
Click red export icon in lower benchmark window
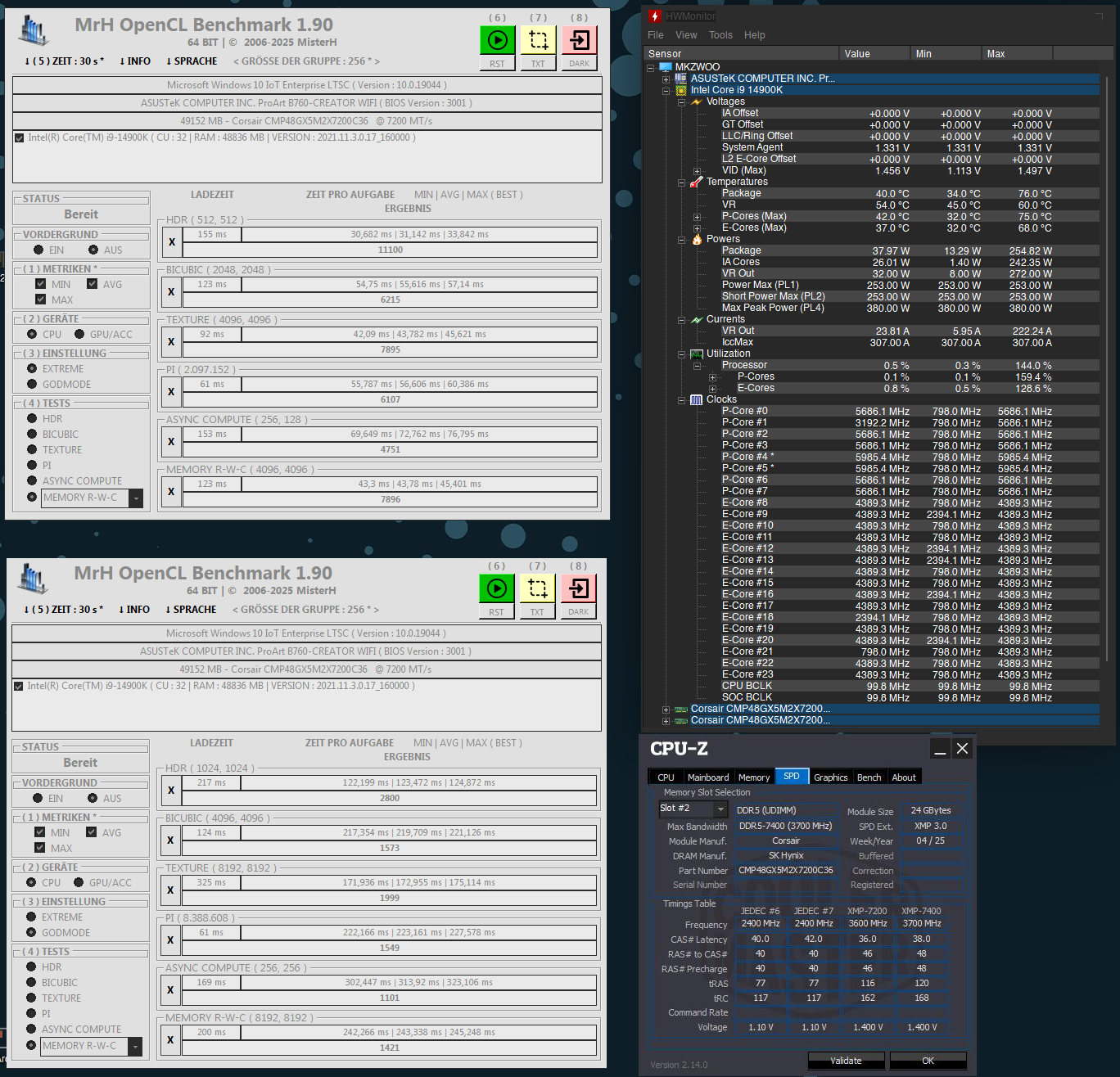pyautogui.click(x=578, y=588)
